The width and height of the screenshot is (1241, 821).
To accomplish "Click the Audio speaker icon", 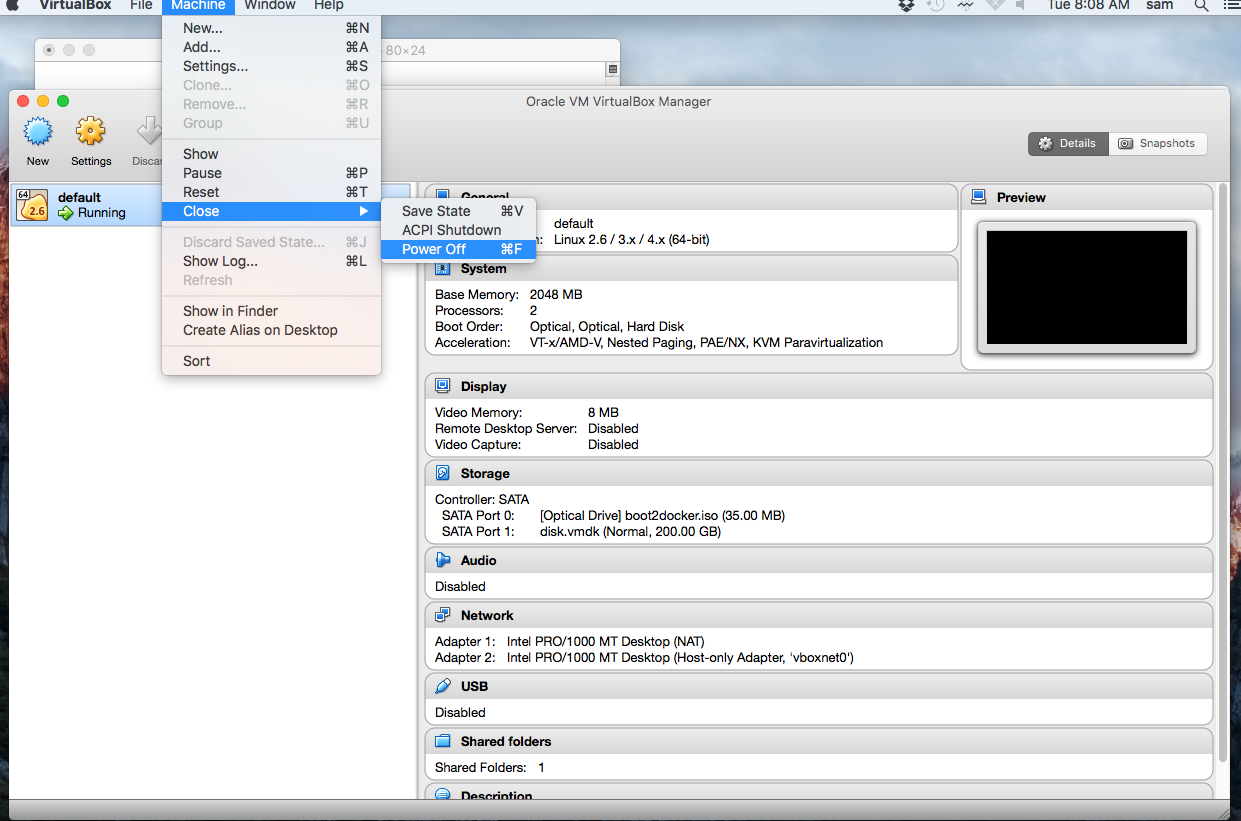I will pyautogui.click(x=443, y=560).
